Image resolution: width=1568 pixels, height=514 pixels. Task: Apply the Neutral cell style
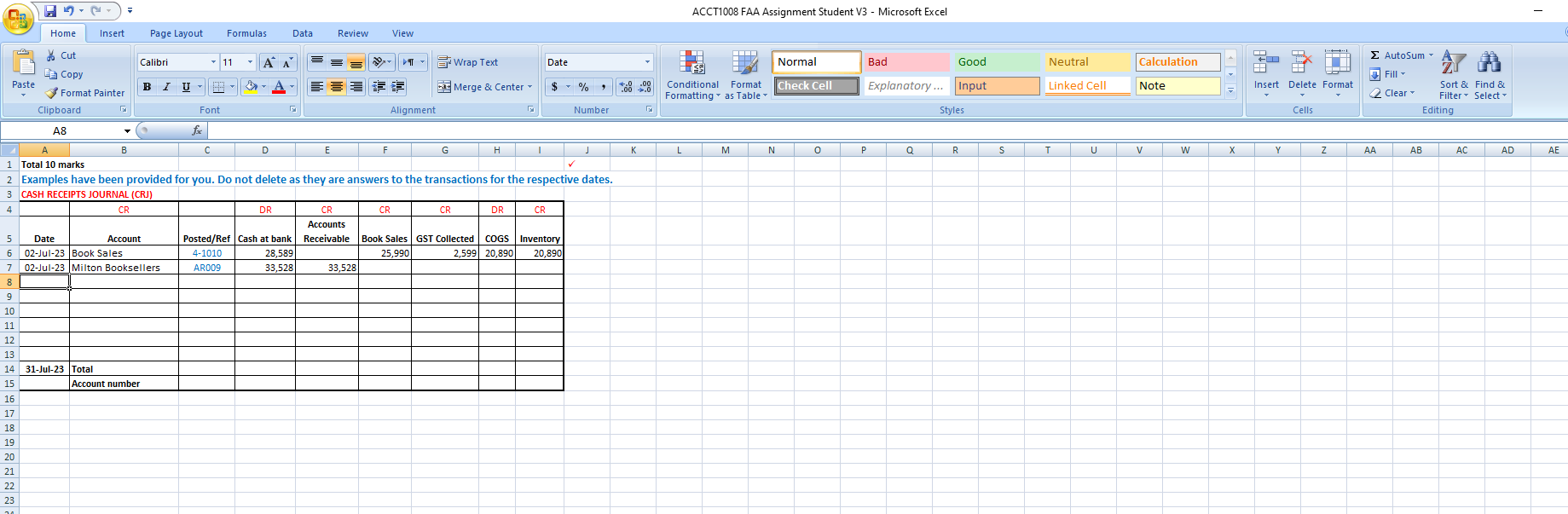[1087, 62]
